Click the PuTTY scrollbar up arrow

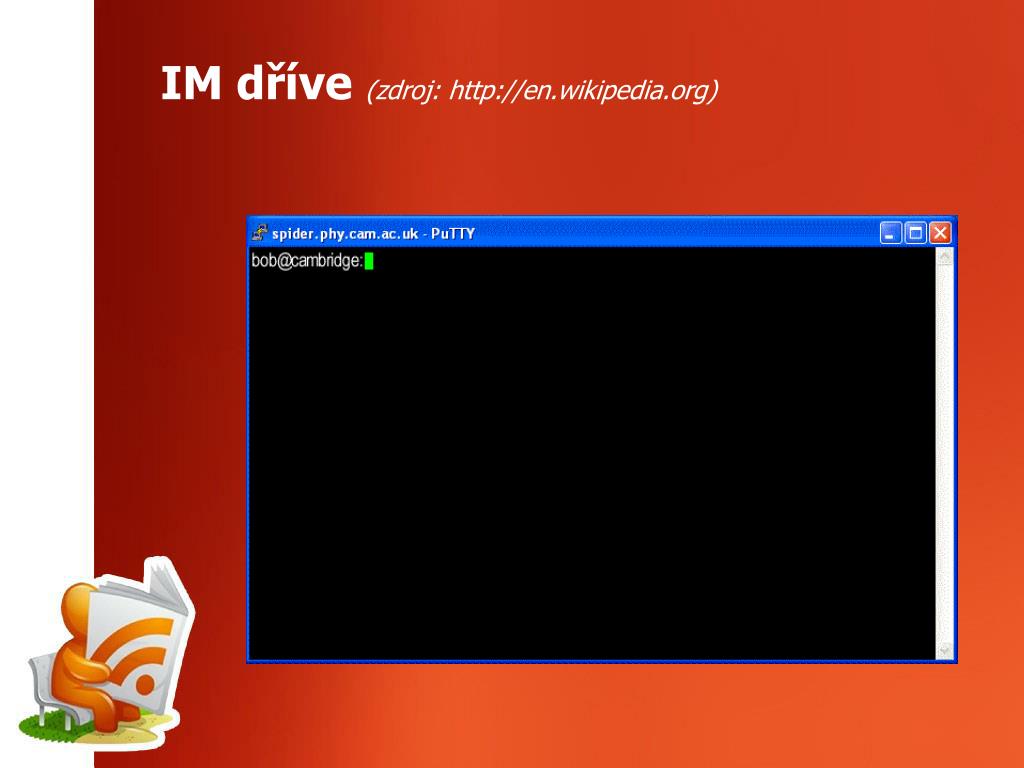coord(944,257)
